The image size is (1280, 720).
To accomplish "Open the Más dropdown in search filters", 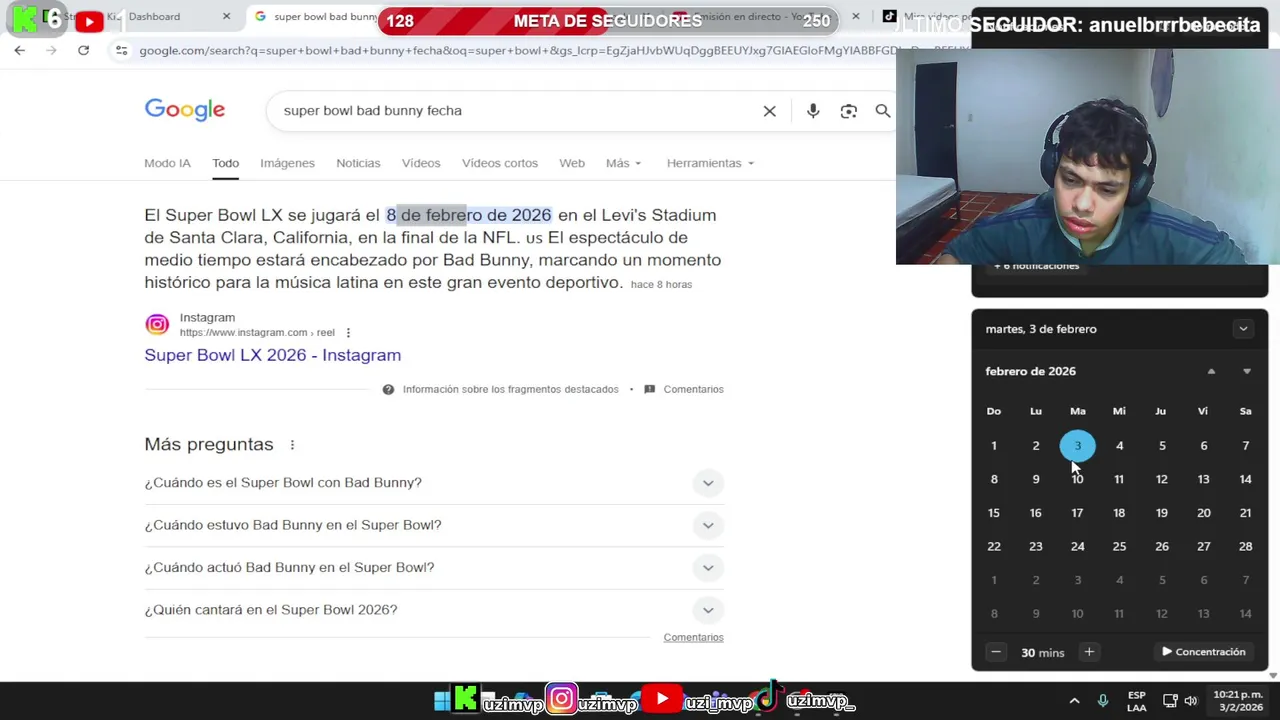I will click(x=623, y=163).
